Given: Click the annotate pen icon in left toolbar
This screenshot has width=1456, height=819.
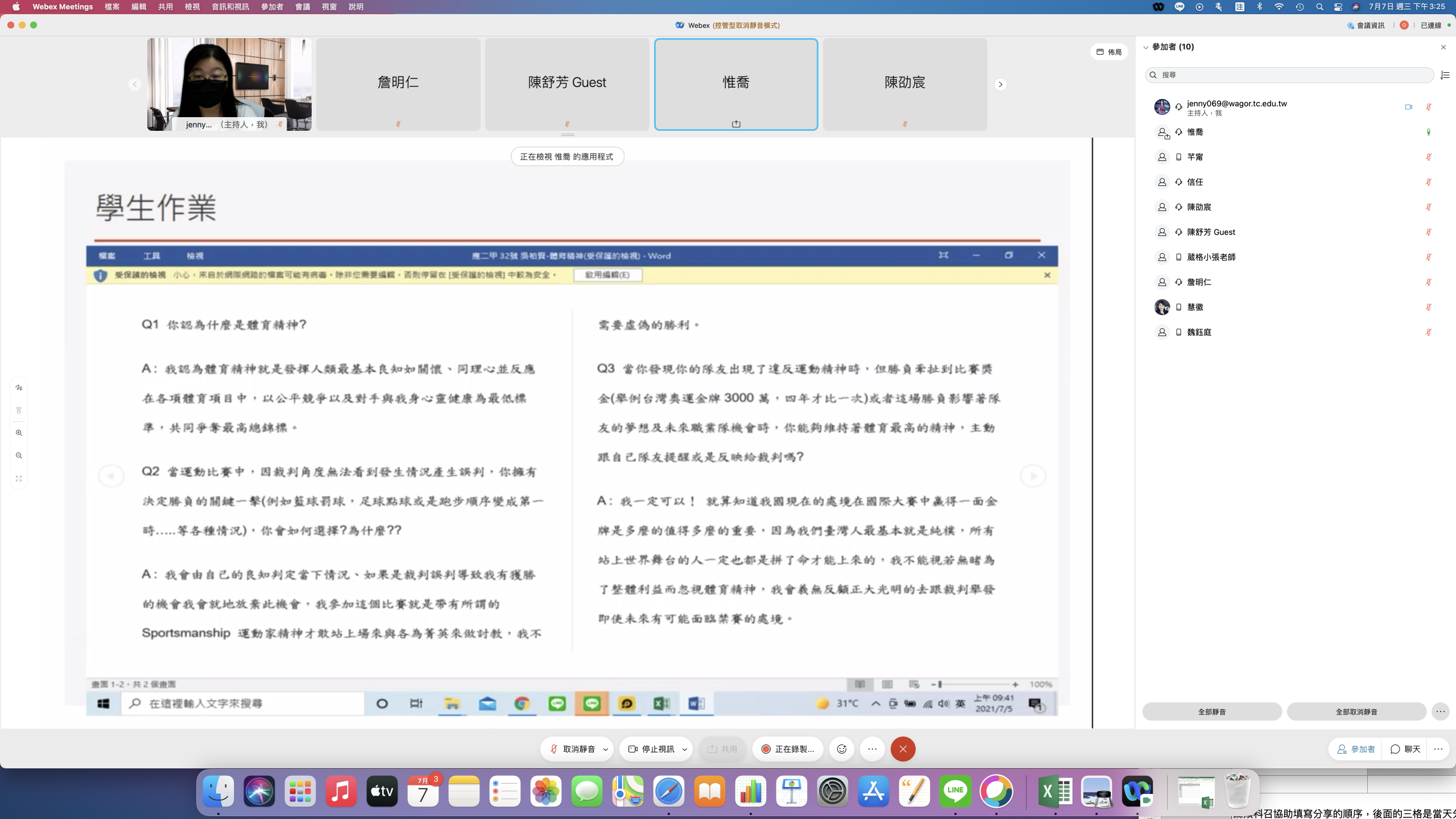Looking at the screenshot, I should [x=19, y=387].
